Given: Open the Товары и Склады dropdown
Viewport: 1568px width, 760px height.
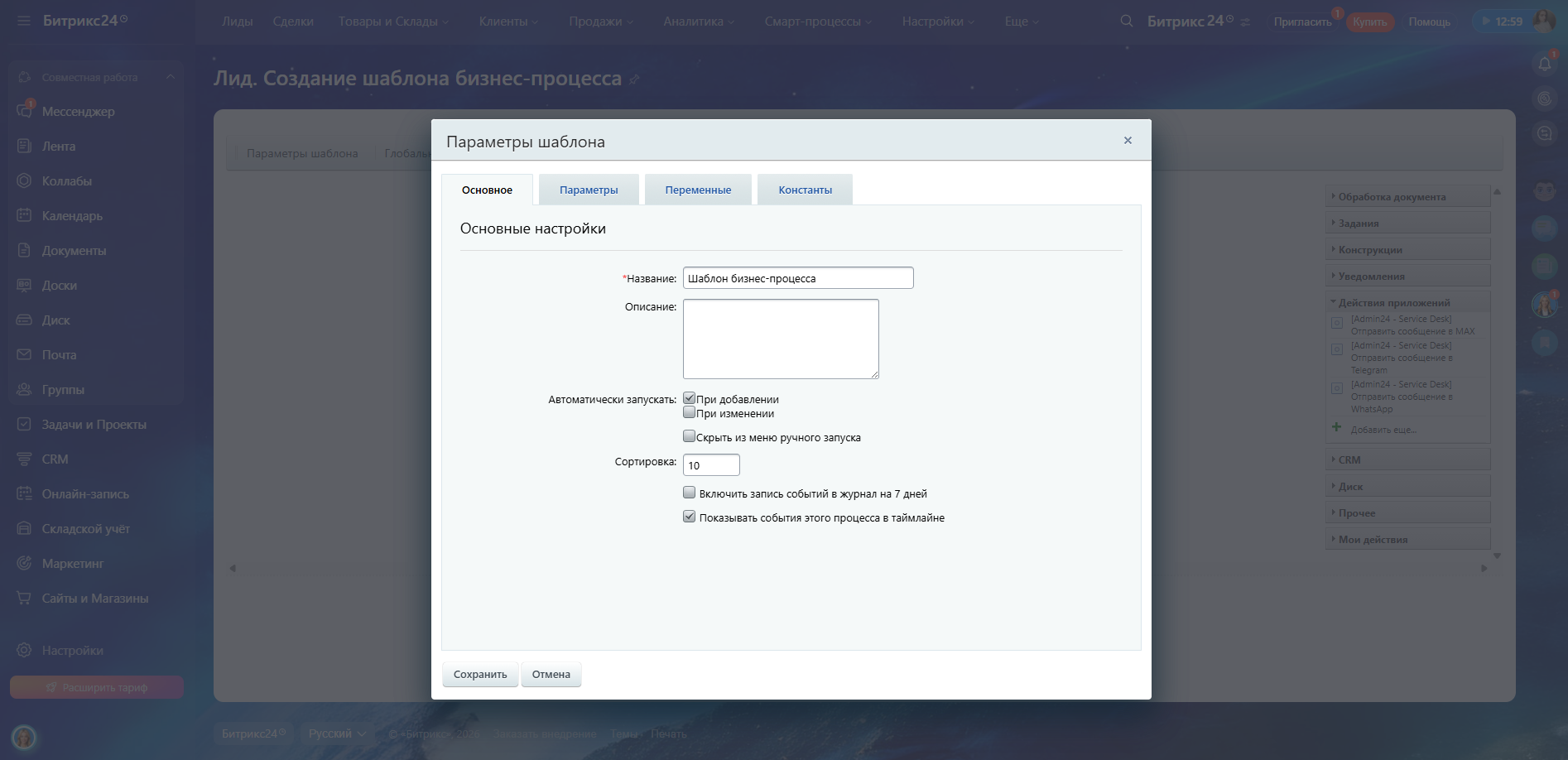Looking at the screenshot, I should 393,22.
